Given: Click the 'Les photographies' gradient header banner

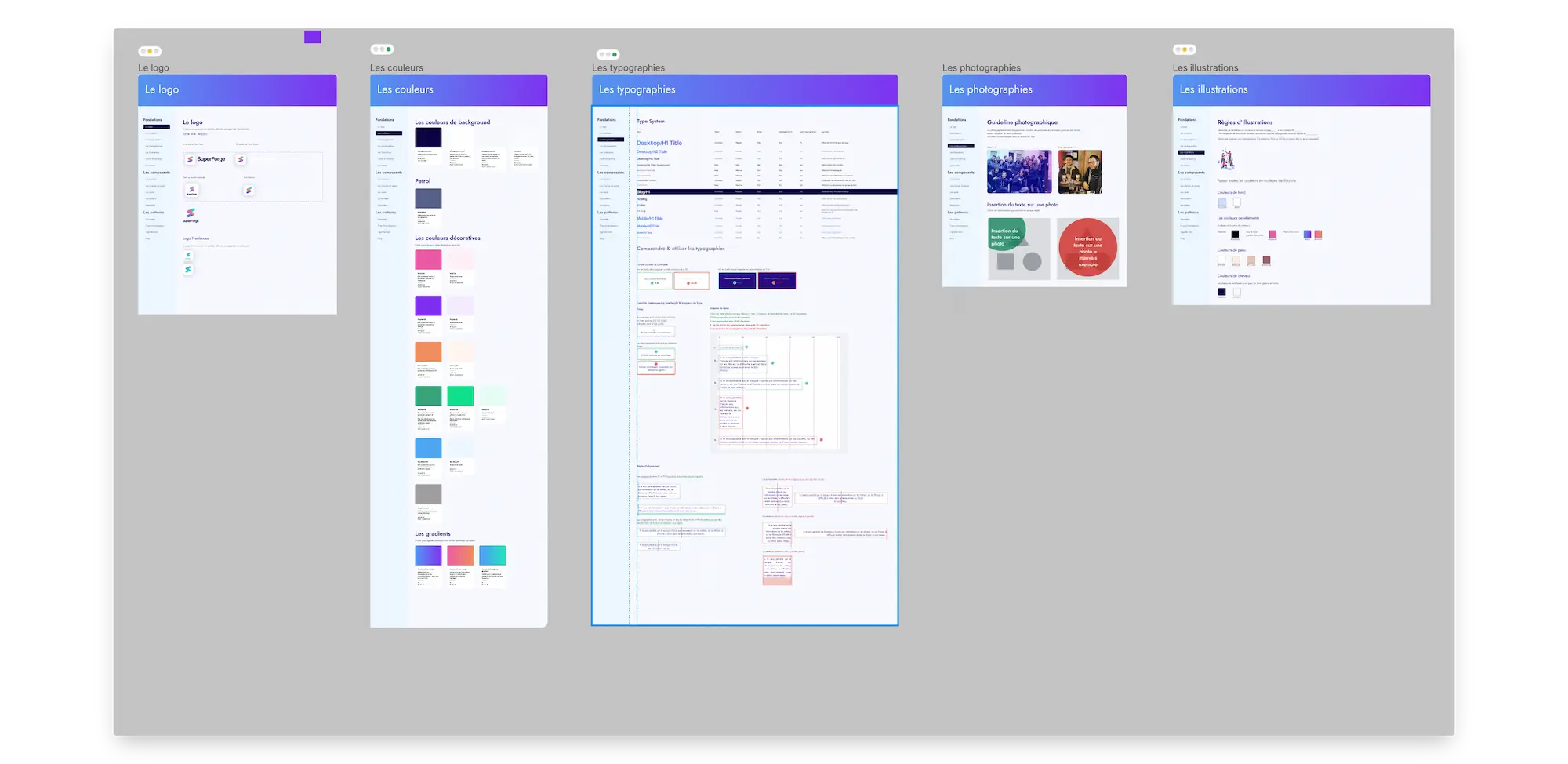Looking at the screenshot, I should tap(1034, 90).
